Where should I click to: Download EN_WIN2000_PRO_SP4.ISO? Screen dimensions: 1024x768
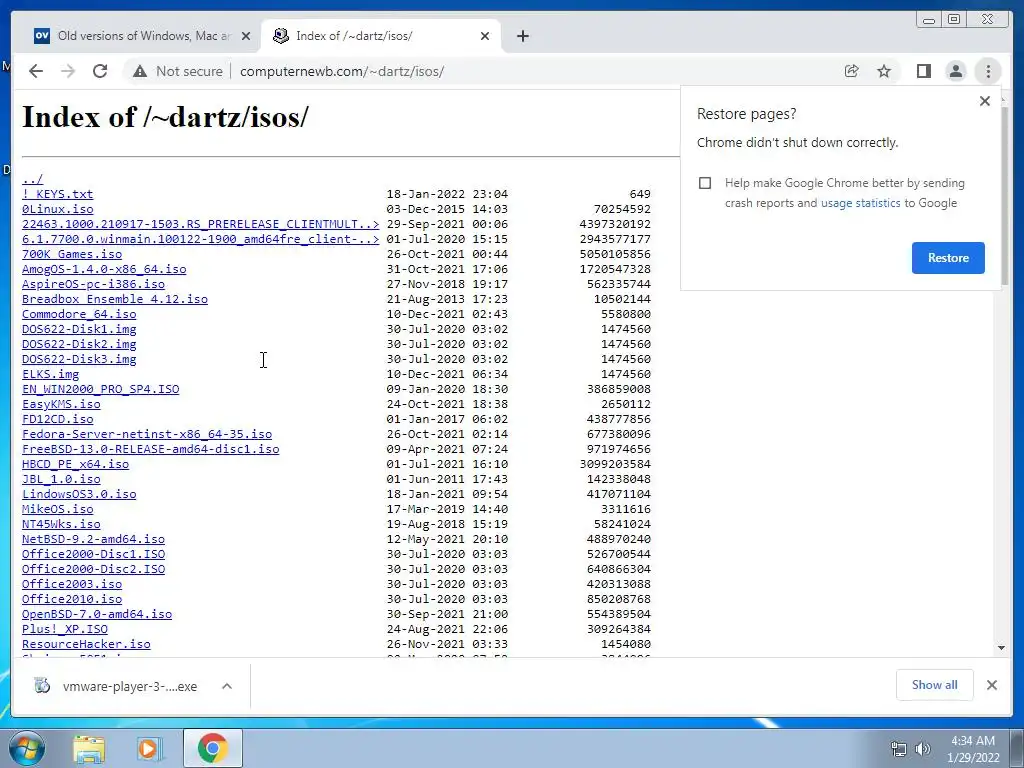101,389
